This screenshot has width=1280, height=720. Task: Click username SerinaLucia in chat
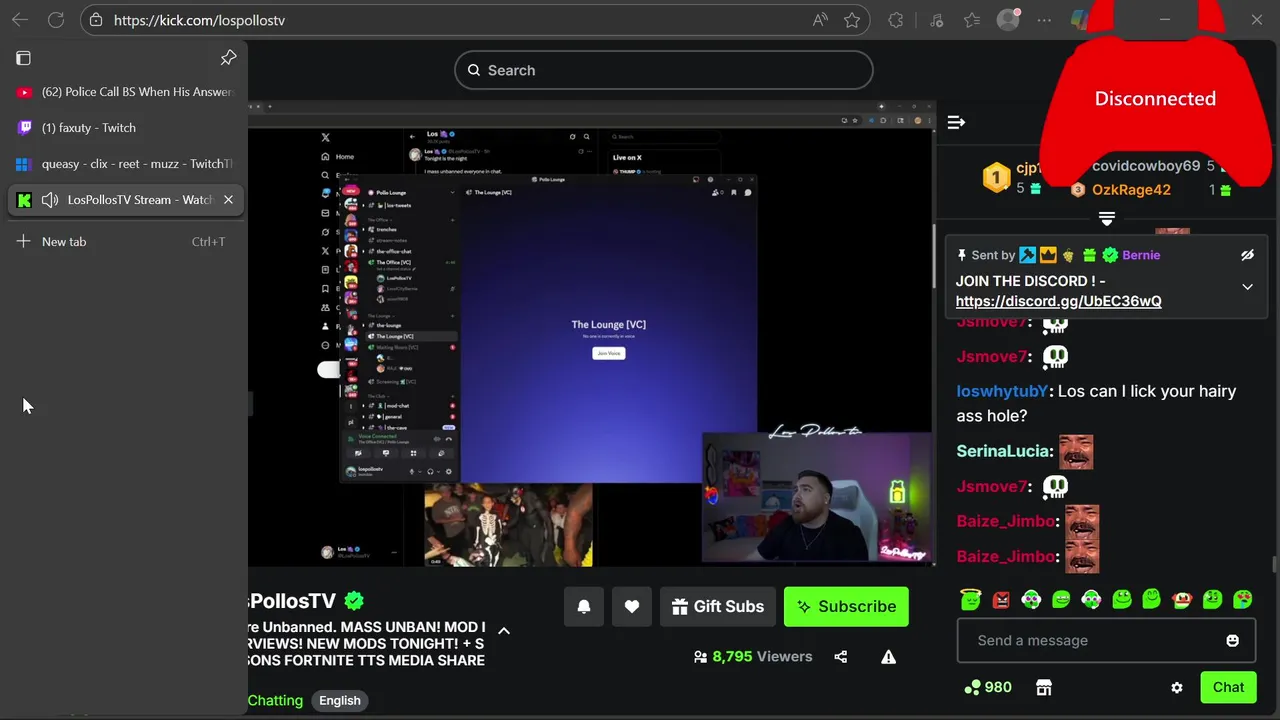point(1004,451)
